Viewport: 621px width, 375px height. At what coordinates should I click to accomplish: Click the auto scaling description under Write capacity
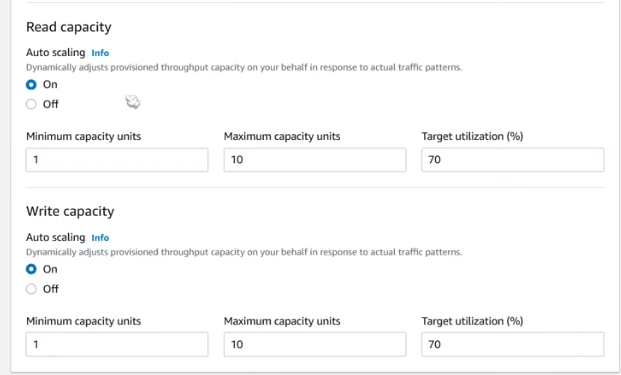244,252
